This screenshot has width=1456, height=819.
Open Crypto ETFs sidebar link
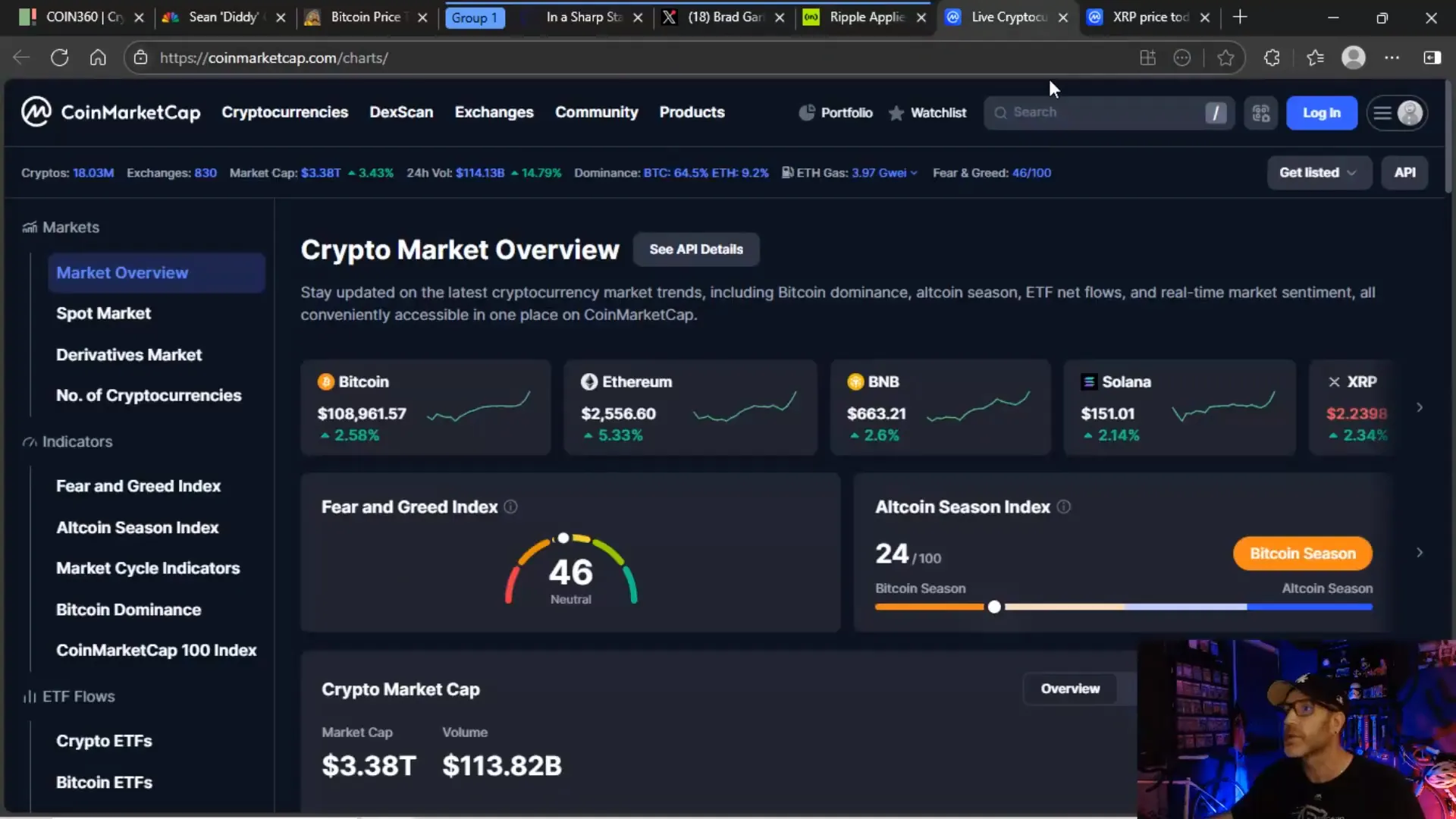104,741
